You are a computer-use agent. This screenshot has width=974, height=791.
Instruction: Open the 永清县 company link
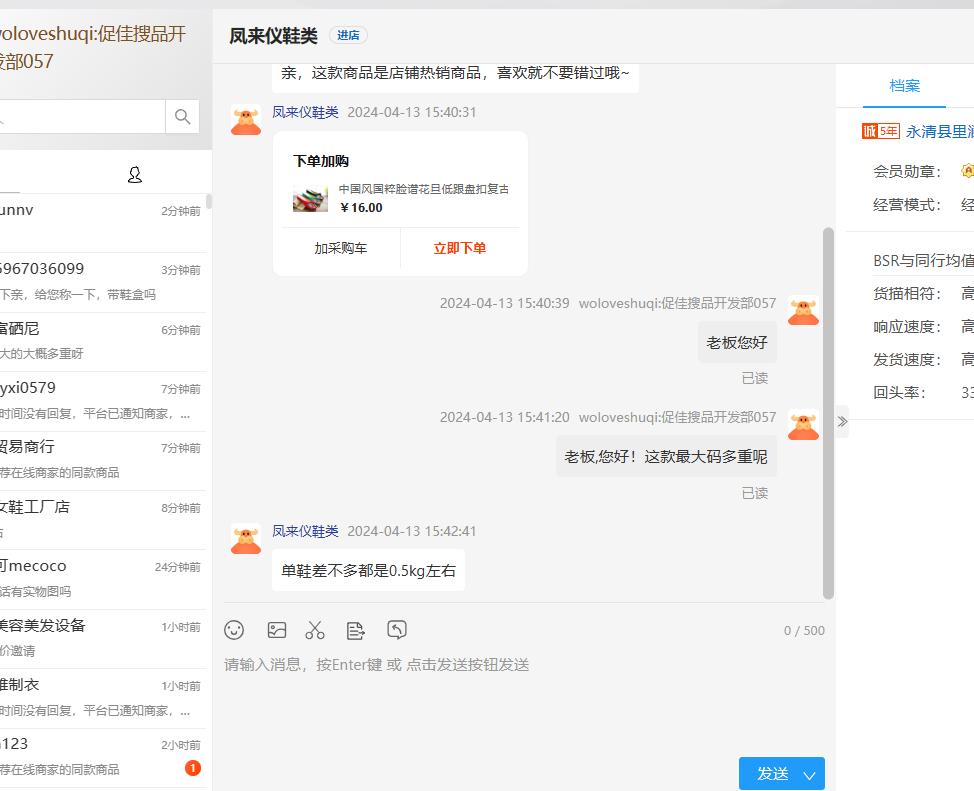coord(939,132)
